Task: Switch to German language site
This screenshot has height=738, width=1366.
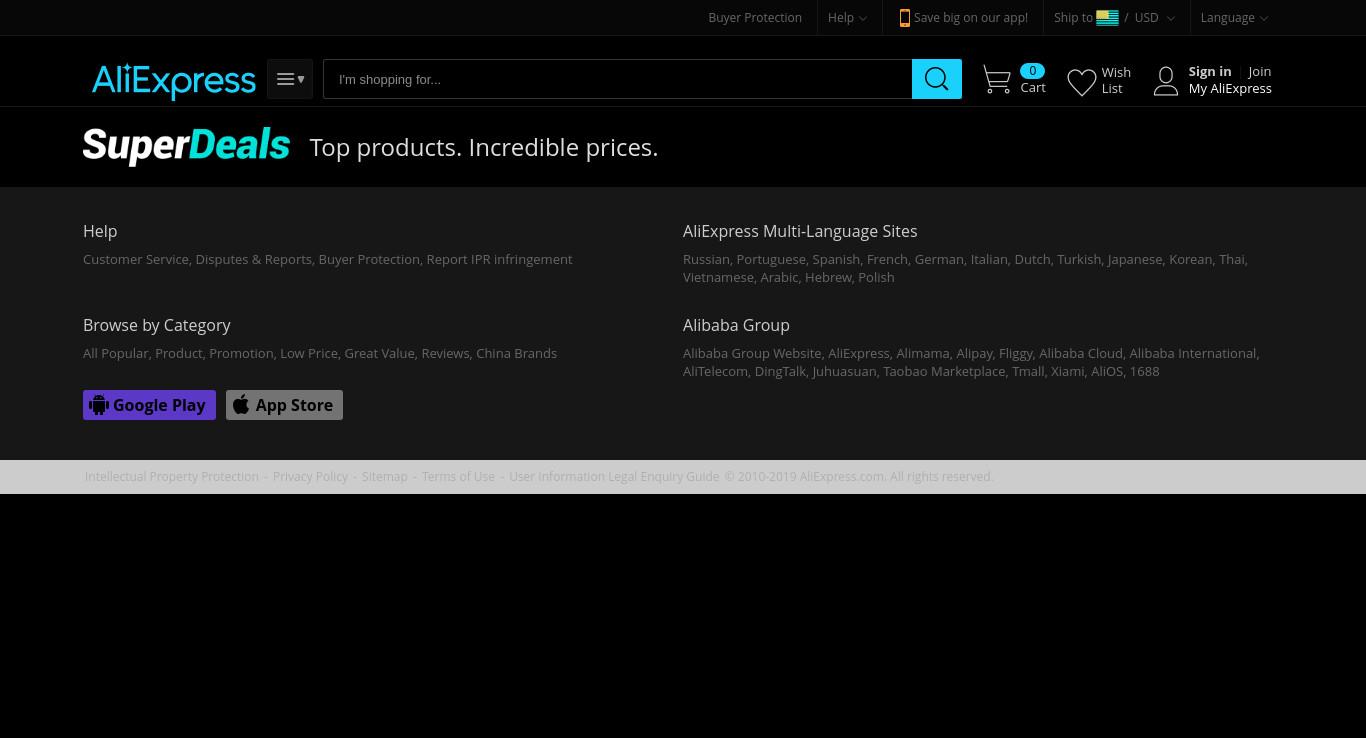Action: pos(939,259)
